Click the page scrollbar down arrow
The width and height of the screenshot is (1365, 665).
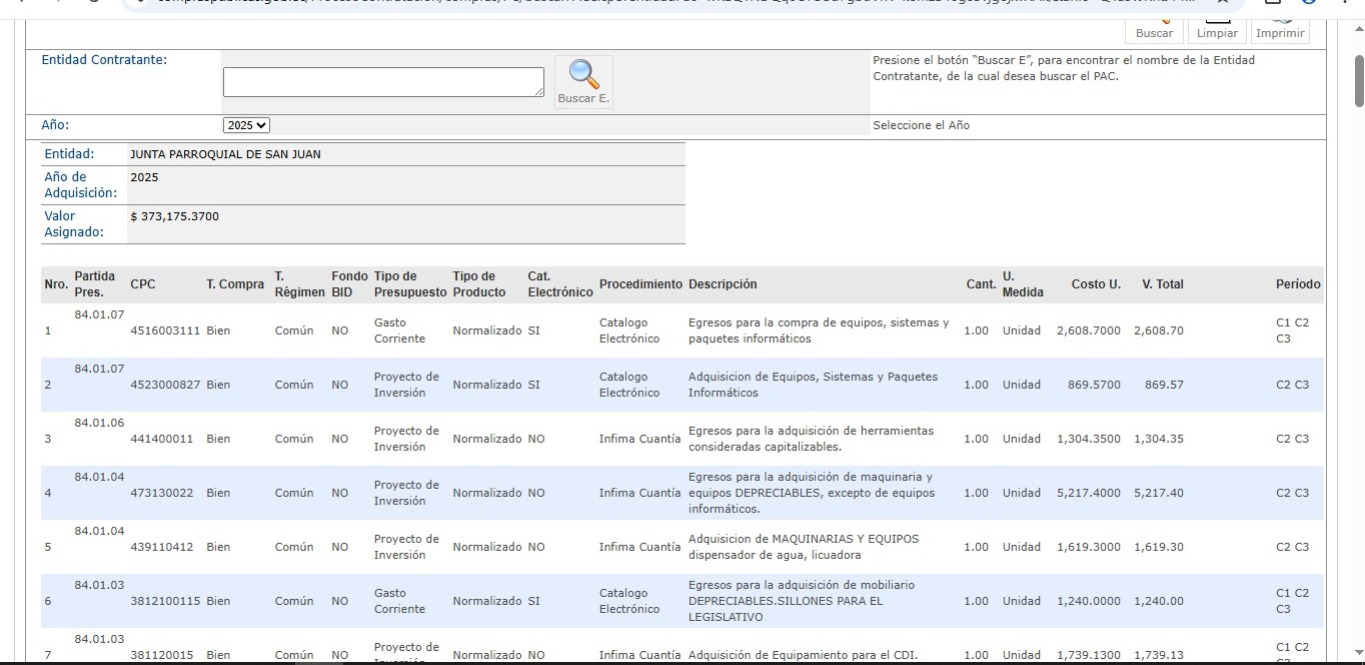coord(1357,654)
